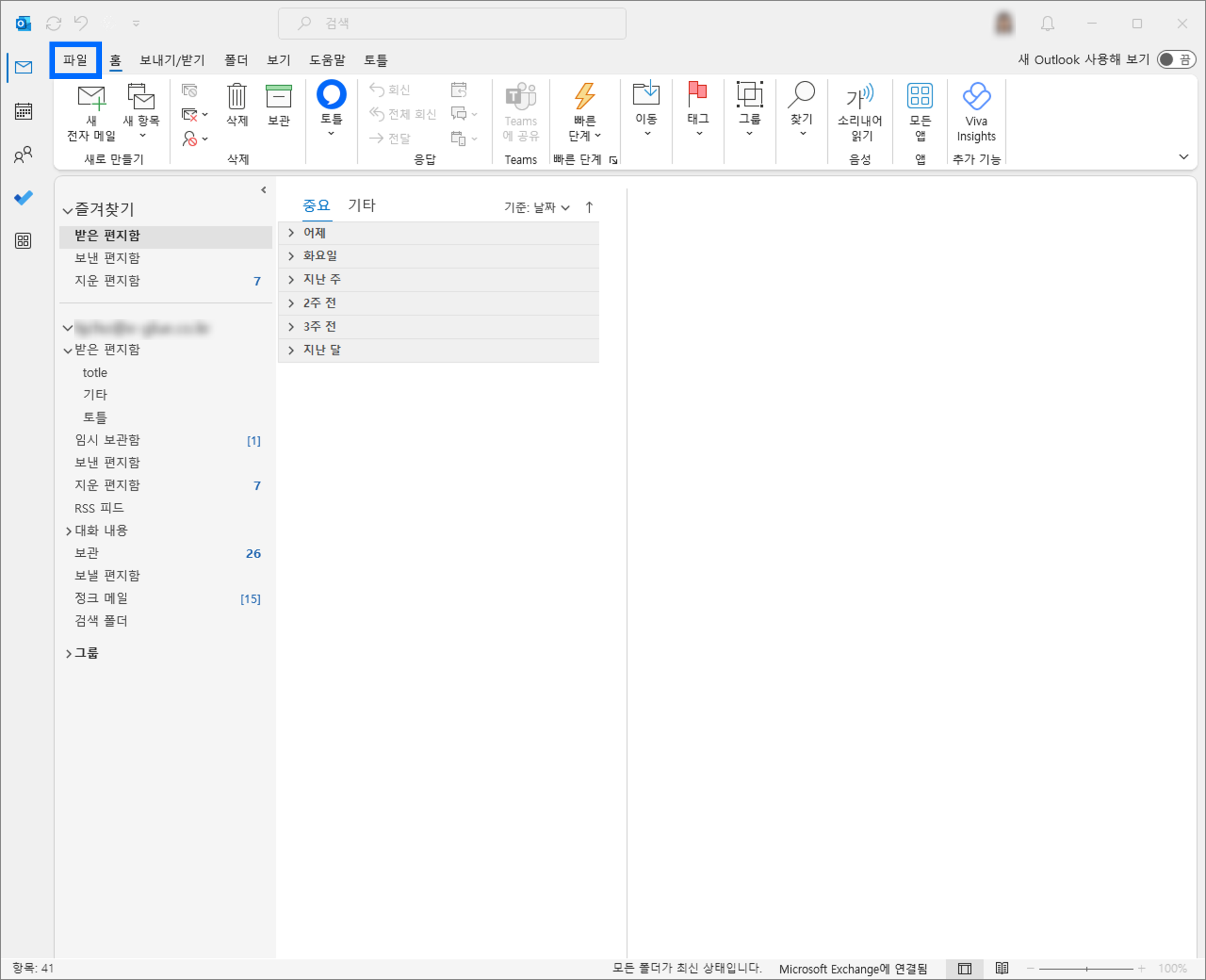The width and height of the screenshot is (1206, 980).
Task: Switch to the Other (기타) inbox tab
Action: click(361, 205)
